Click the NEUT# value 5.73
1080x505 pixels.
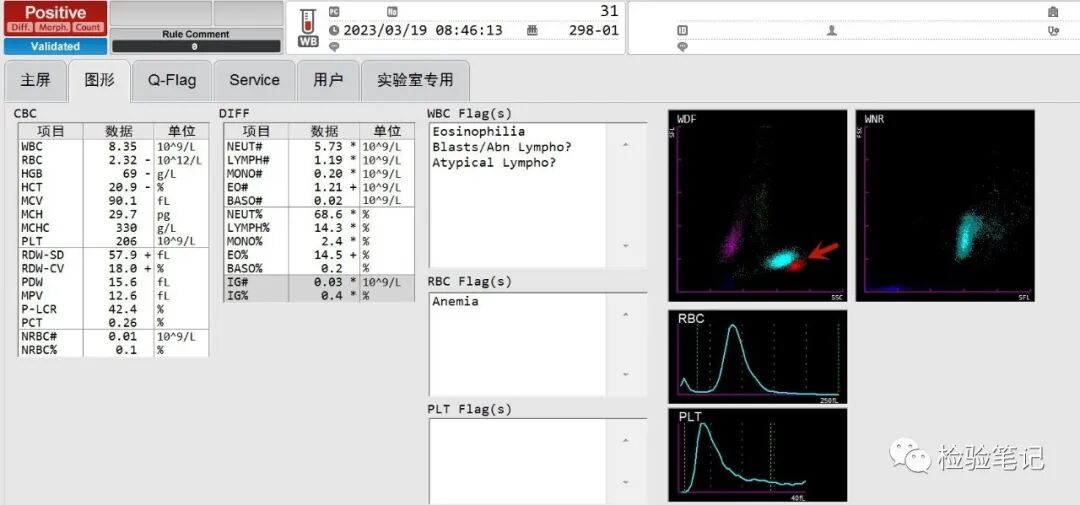pos(327,147)
